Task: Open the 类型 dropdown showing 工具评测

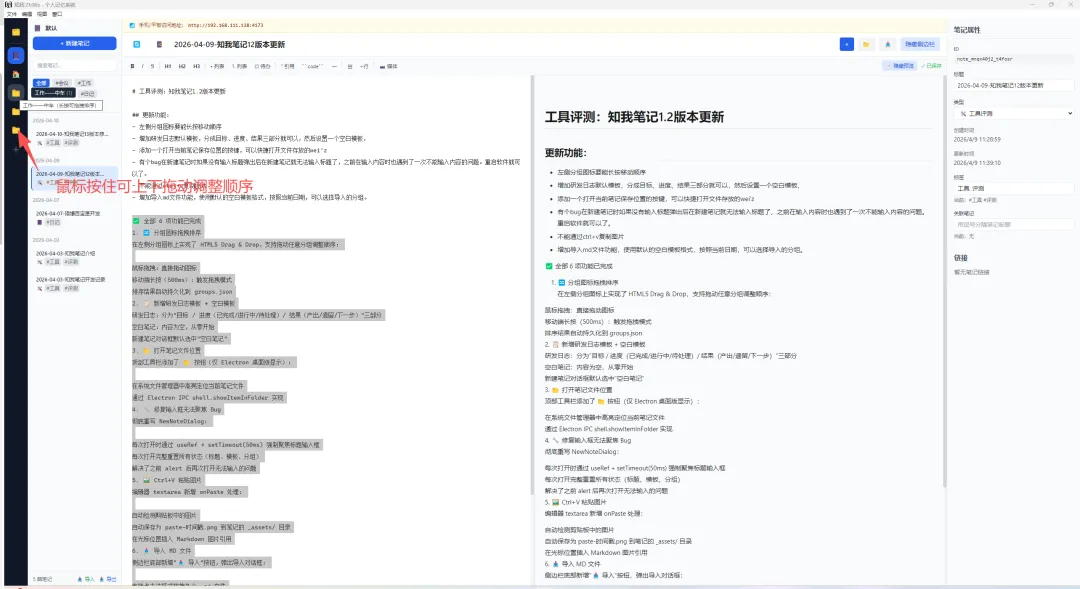Action: point(1013,113)
